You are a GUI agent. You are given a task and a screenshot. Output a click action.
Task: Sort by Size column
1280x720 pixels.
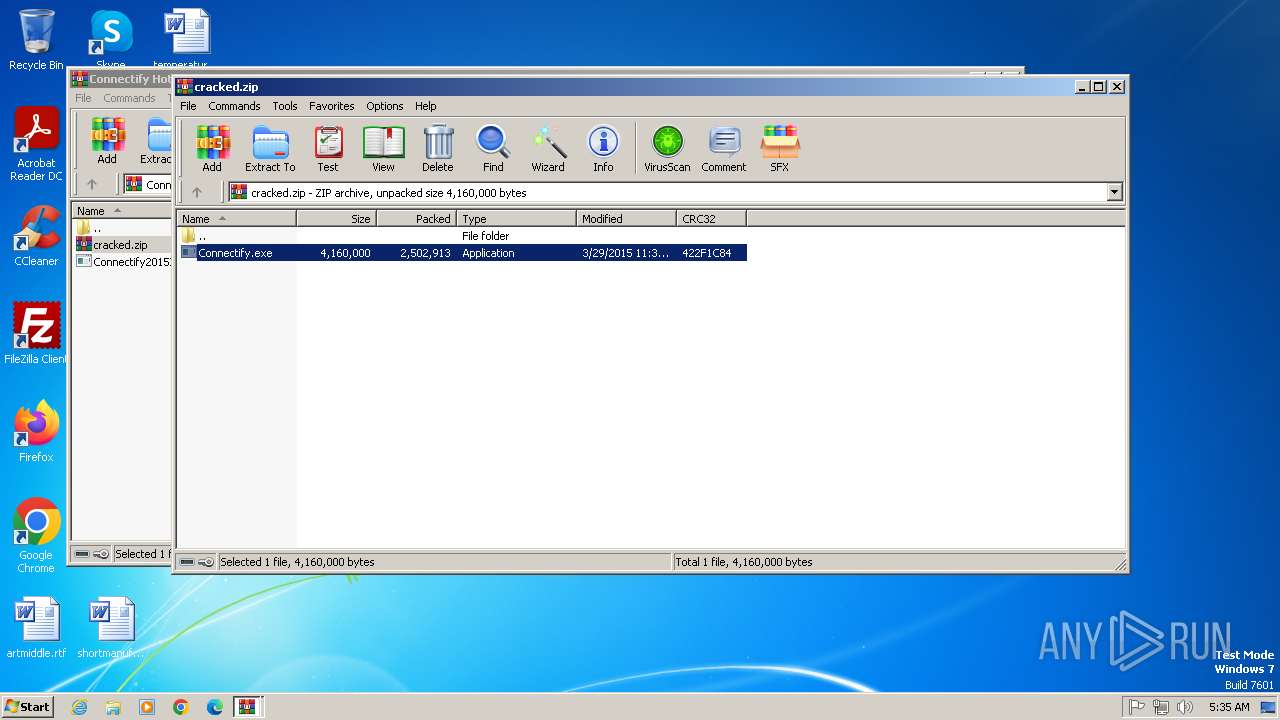tap(337, 219)
